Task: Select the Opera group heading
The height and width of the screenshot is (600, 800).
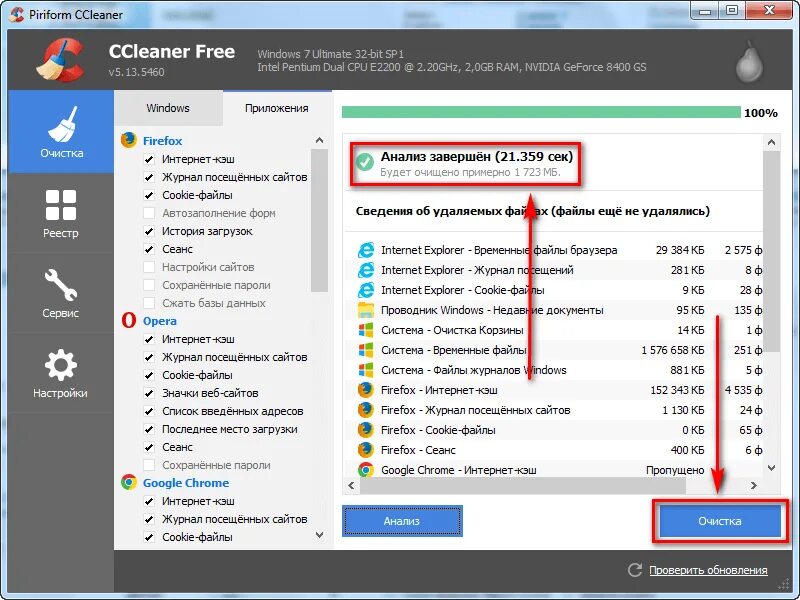Action: [x=160, y=321]
